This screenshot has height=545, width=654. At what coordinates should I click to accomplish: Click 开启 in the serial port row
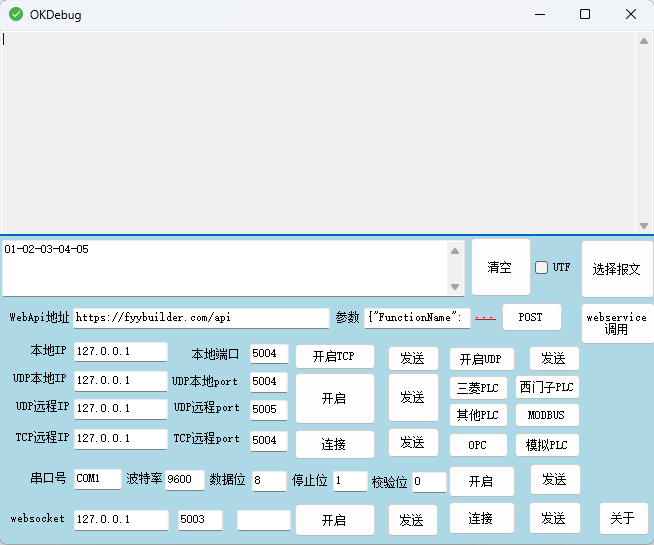click(x=482, y=482)
